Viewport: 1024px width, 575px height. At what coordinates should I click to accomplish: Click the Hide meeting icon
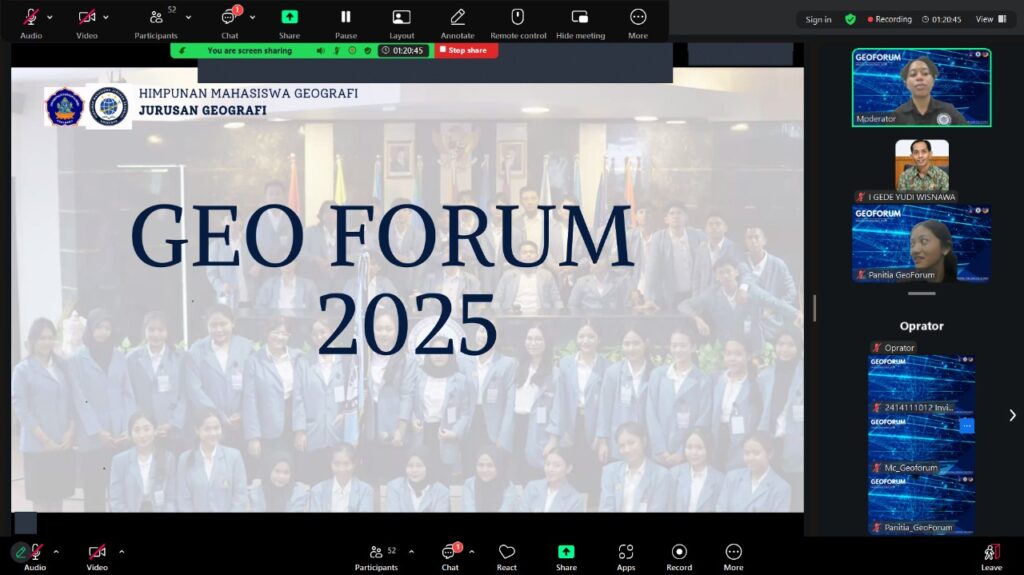pyautogui.click(x=580, y=17)
